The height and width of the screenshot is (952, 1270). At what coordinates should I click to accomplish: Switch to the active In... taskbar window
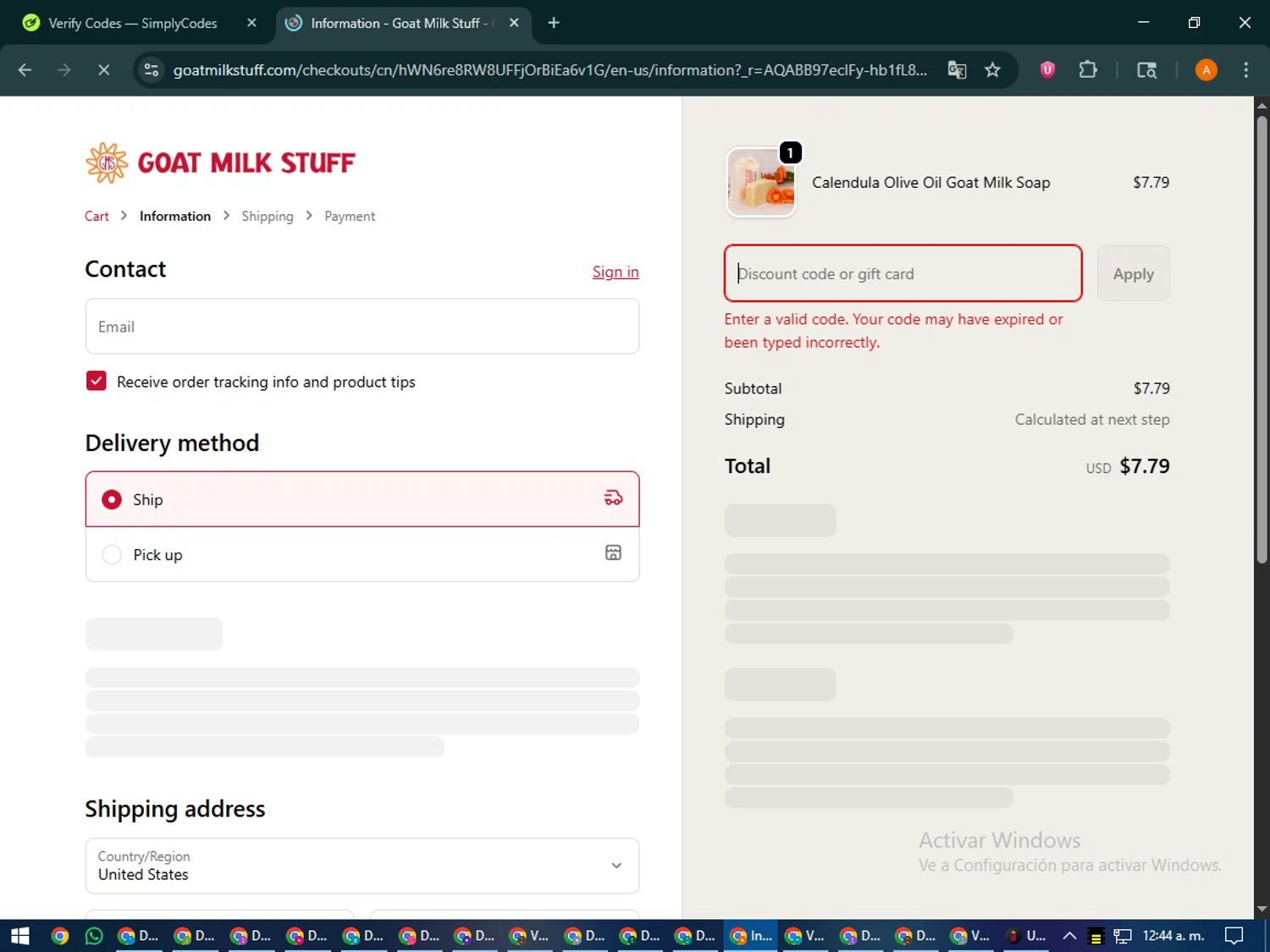(752, 936)
